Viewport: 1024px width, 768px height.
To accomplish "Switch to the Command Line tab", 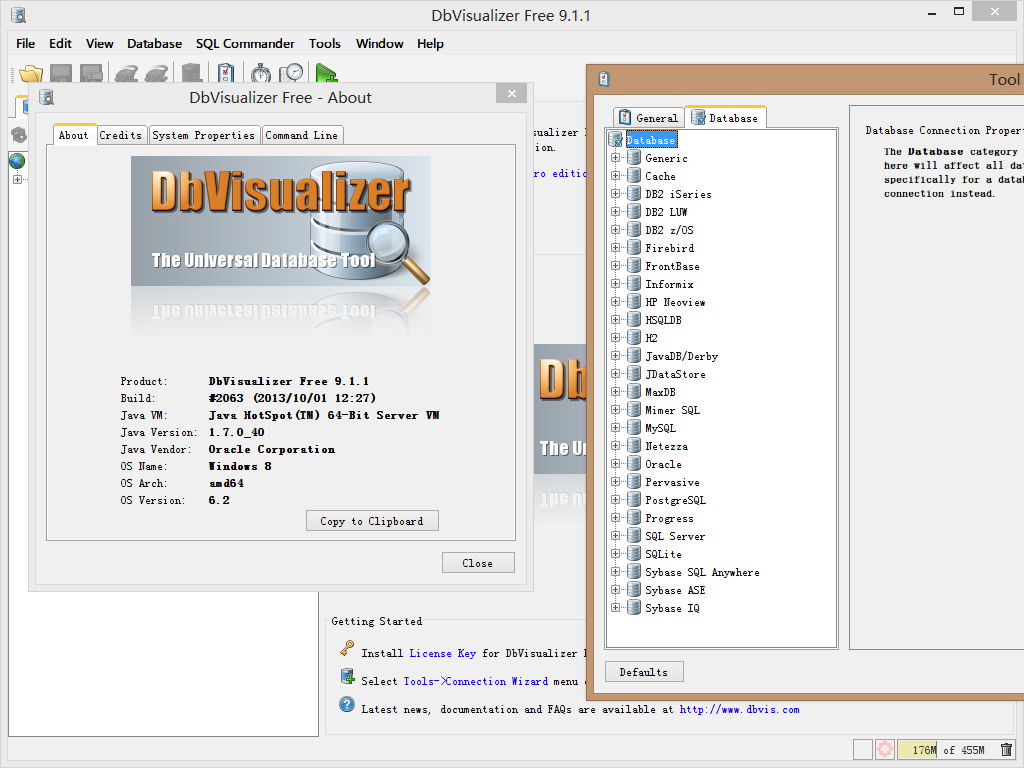I will tap(302, 135).
